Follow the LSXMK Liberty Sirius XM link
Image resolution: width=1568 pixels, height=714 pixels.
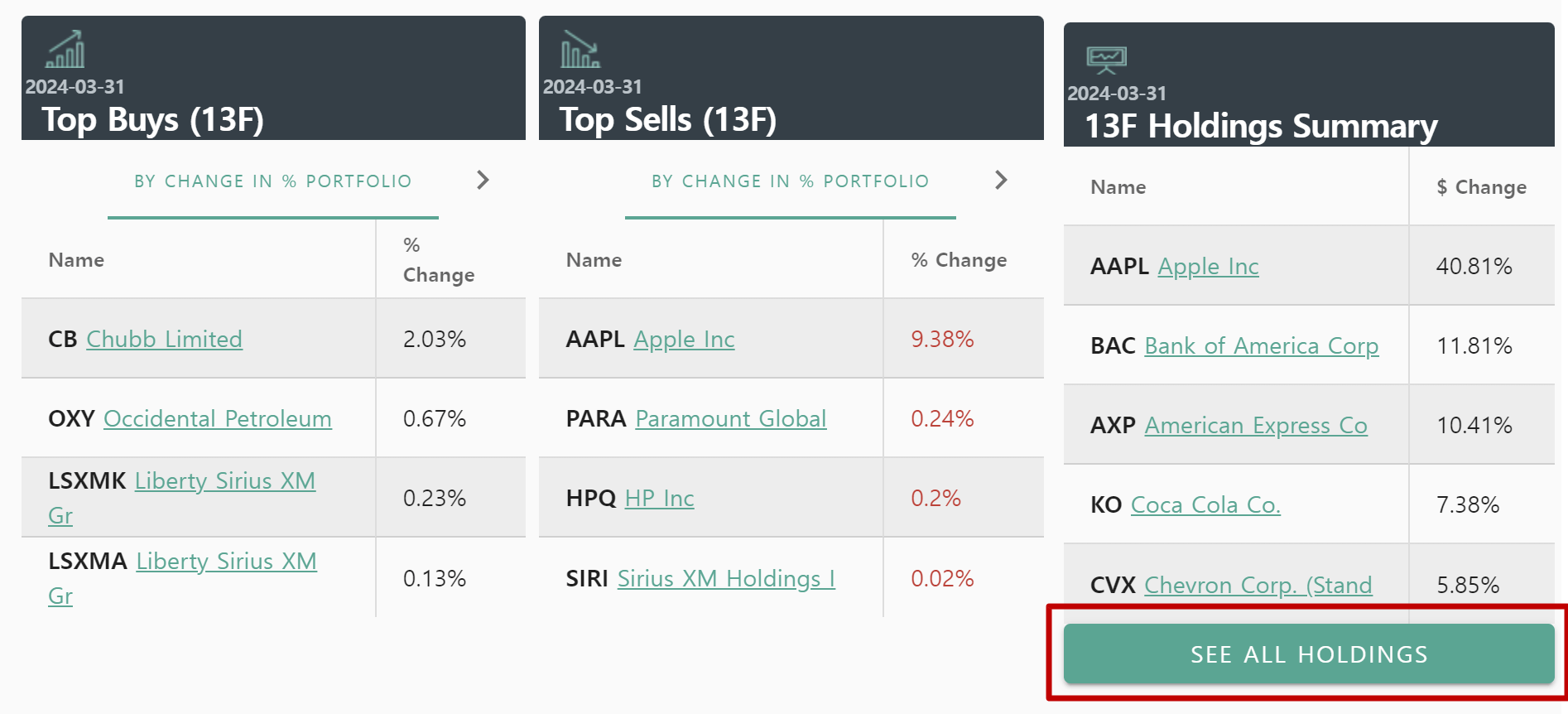(224, 481)
